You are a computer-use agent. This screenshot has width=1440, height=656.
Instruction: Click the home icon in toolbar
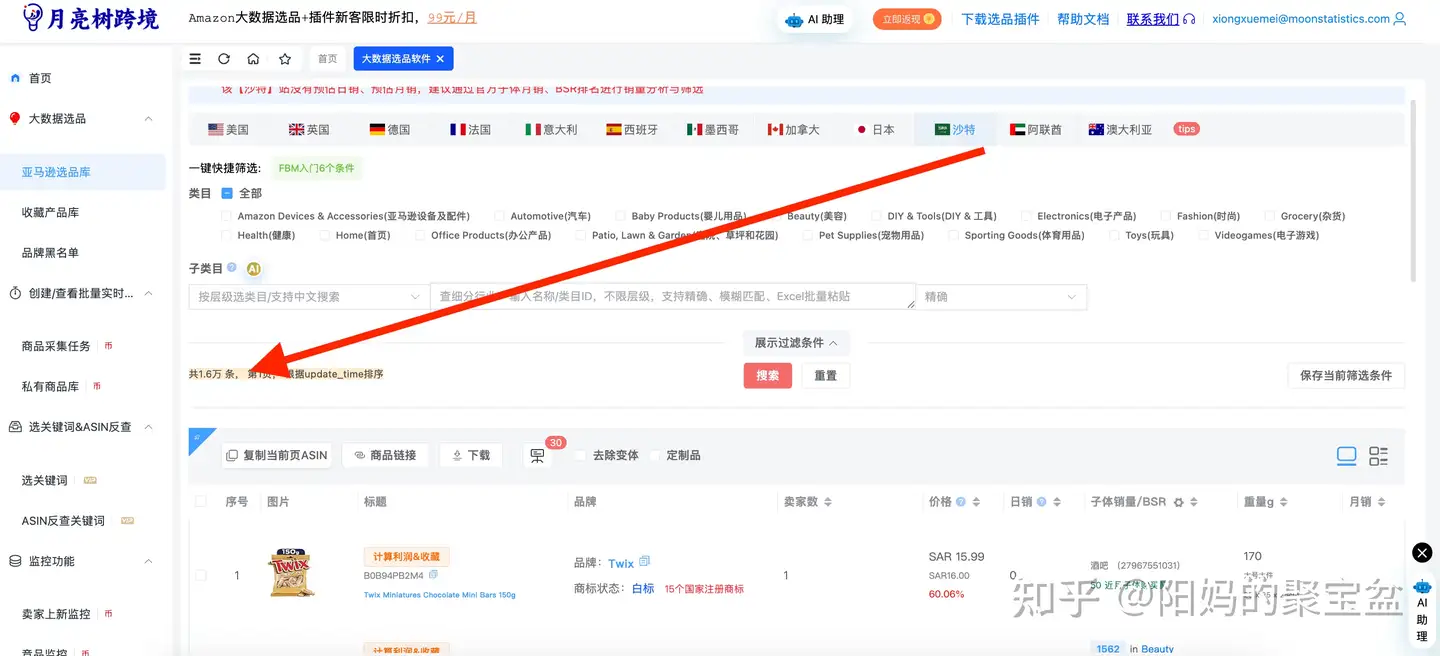click(253, 59)
